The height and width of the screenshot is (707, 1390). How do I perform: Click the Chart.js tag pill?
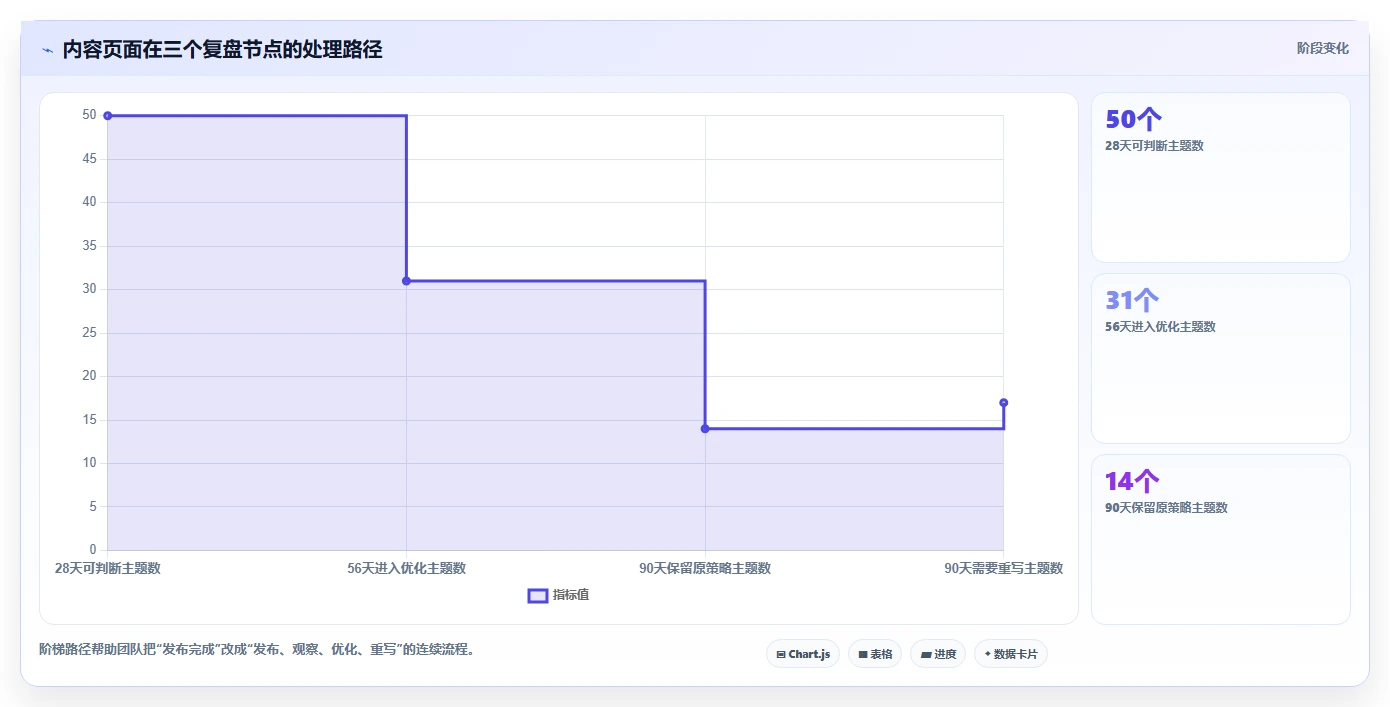coord(803,654)
